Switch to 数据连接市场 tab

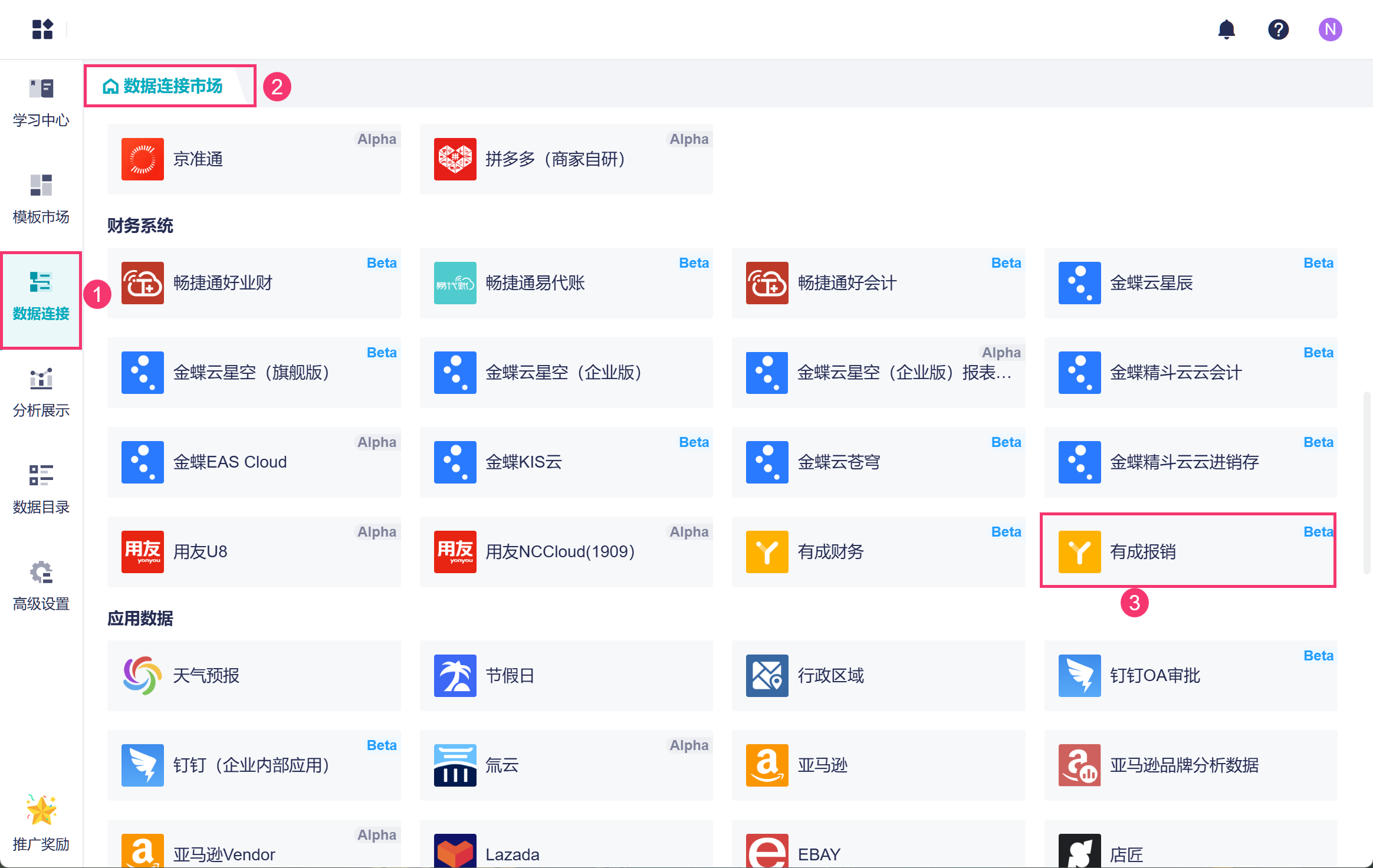point(163,86)
